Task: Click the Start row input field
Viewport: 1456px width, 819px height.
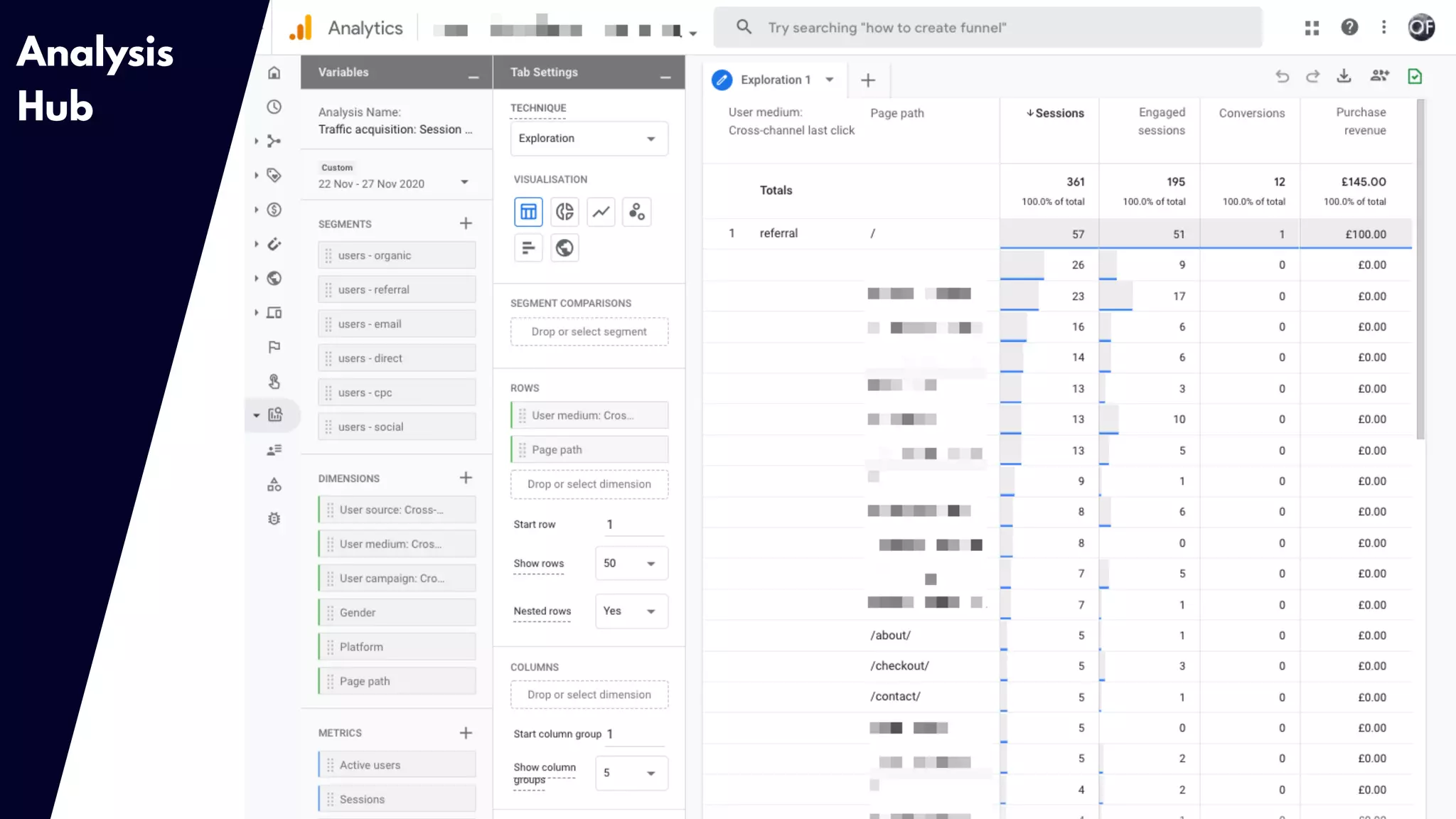Action: coord(633,525)
